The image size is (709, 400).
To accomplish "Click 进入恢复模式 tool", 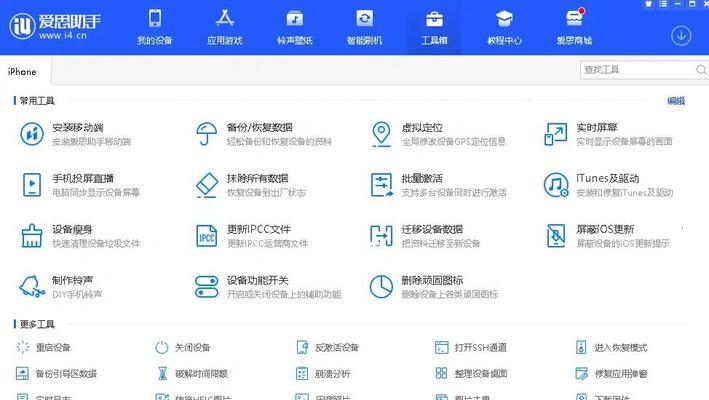I will 612,348.
